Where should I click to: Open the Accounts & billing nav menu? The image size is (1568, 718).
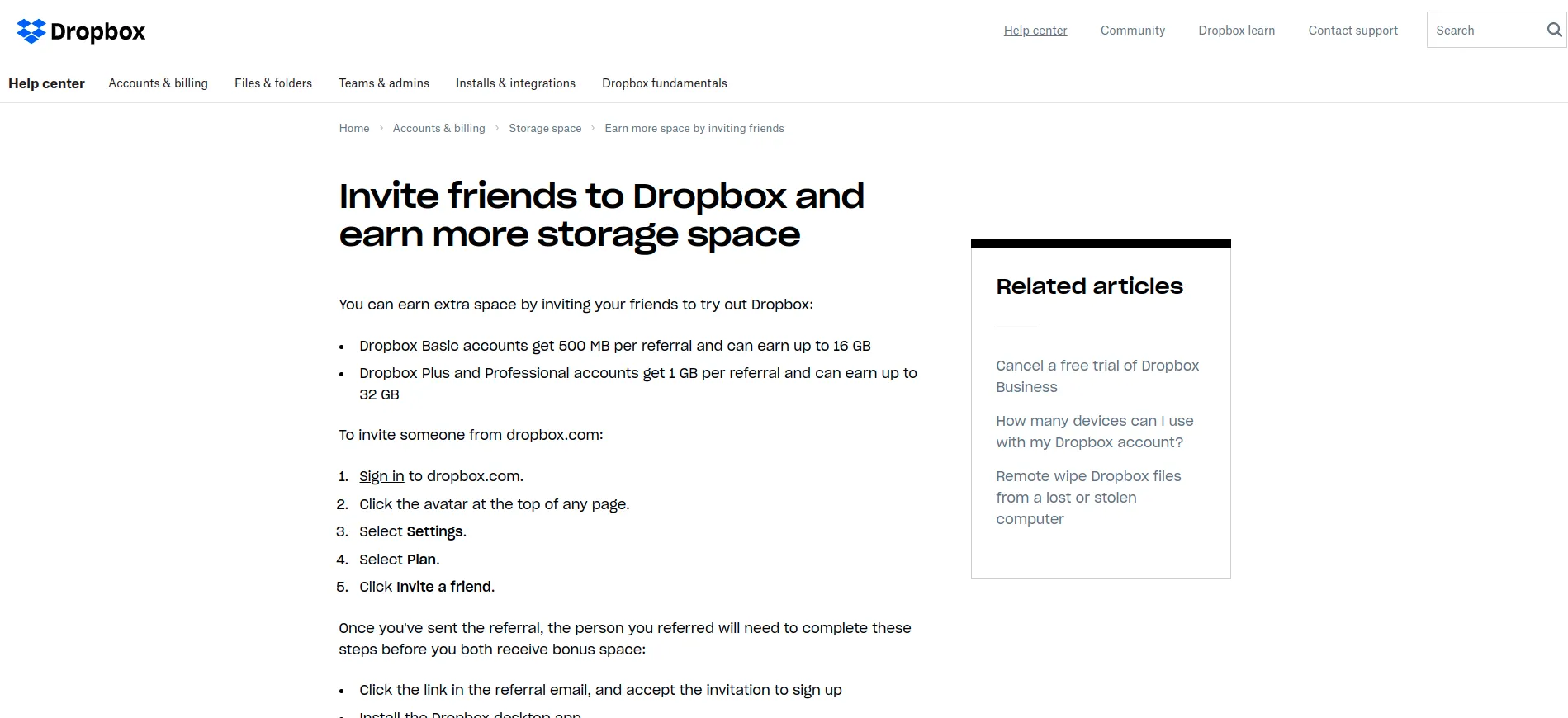pos(158,83)
